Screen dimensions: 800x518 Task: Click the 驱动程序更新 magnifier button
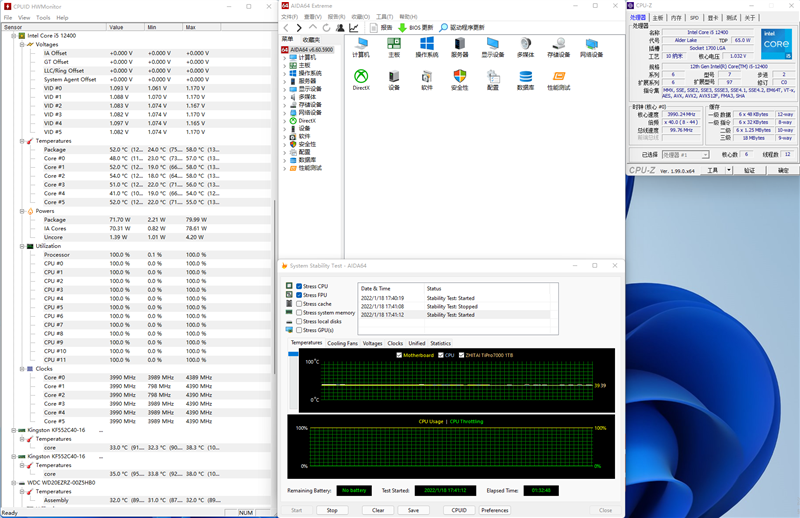(462, 28)
